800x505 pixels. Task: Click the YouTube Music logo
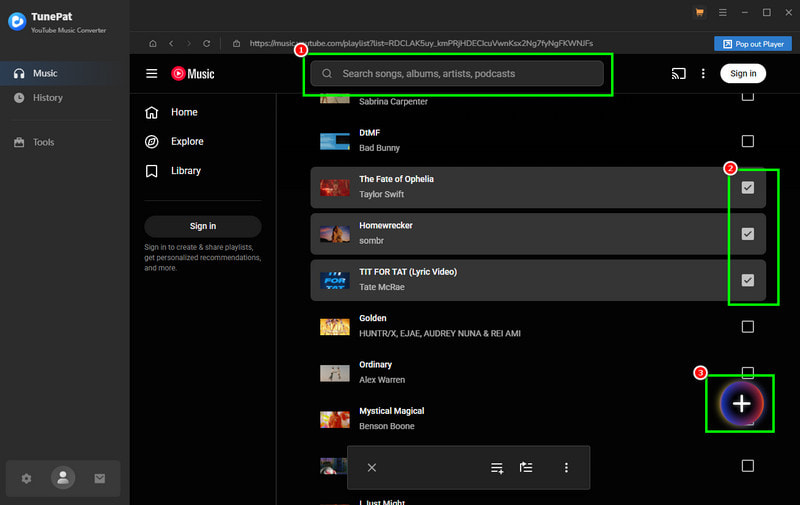click(193, 73)
